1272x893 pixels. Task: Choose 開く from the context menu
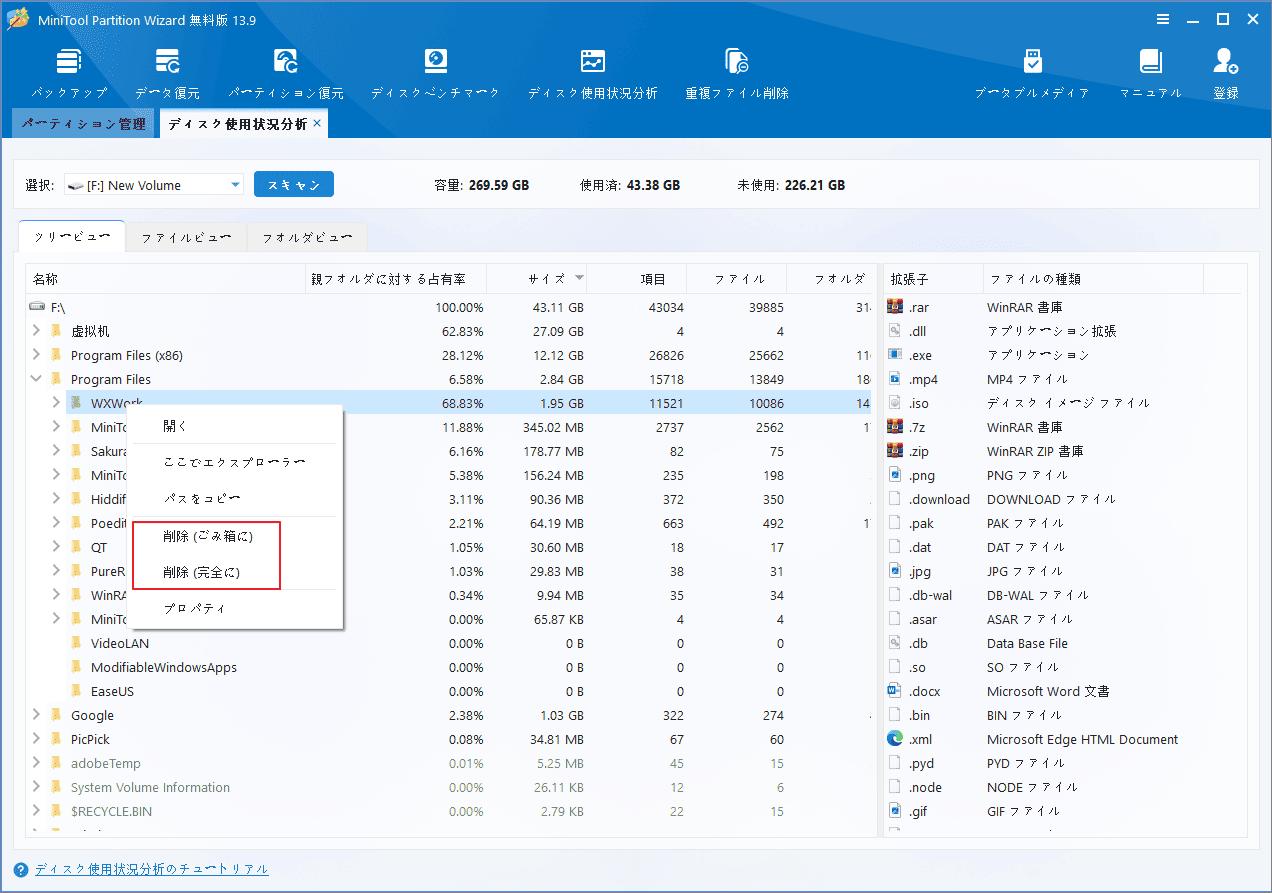[x=237, y=426]
